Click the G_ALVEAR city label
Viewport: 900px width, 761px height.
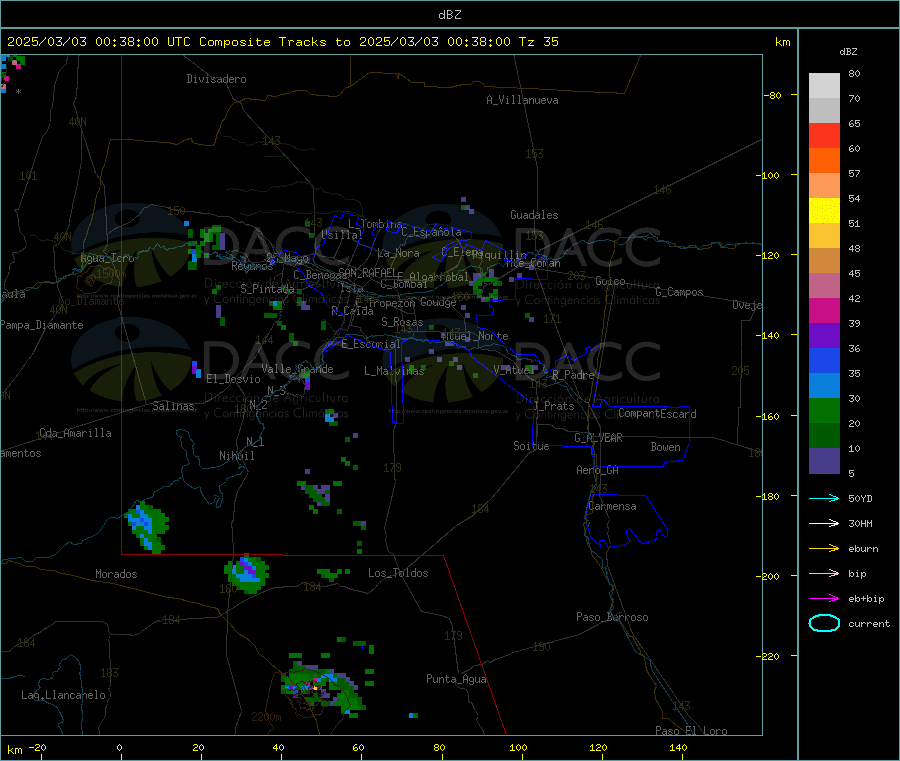pyautogui.click(x=598, y=437)
